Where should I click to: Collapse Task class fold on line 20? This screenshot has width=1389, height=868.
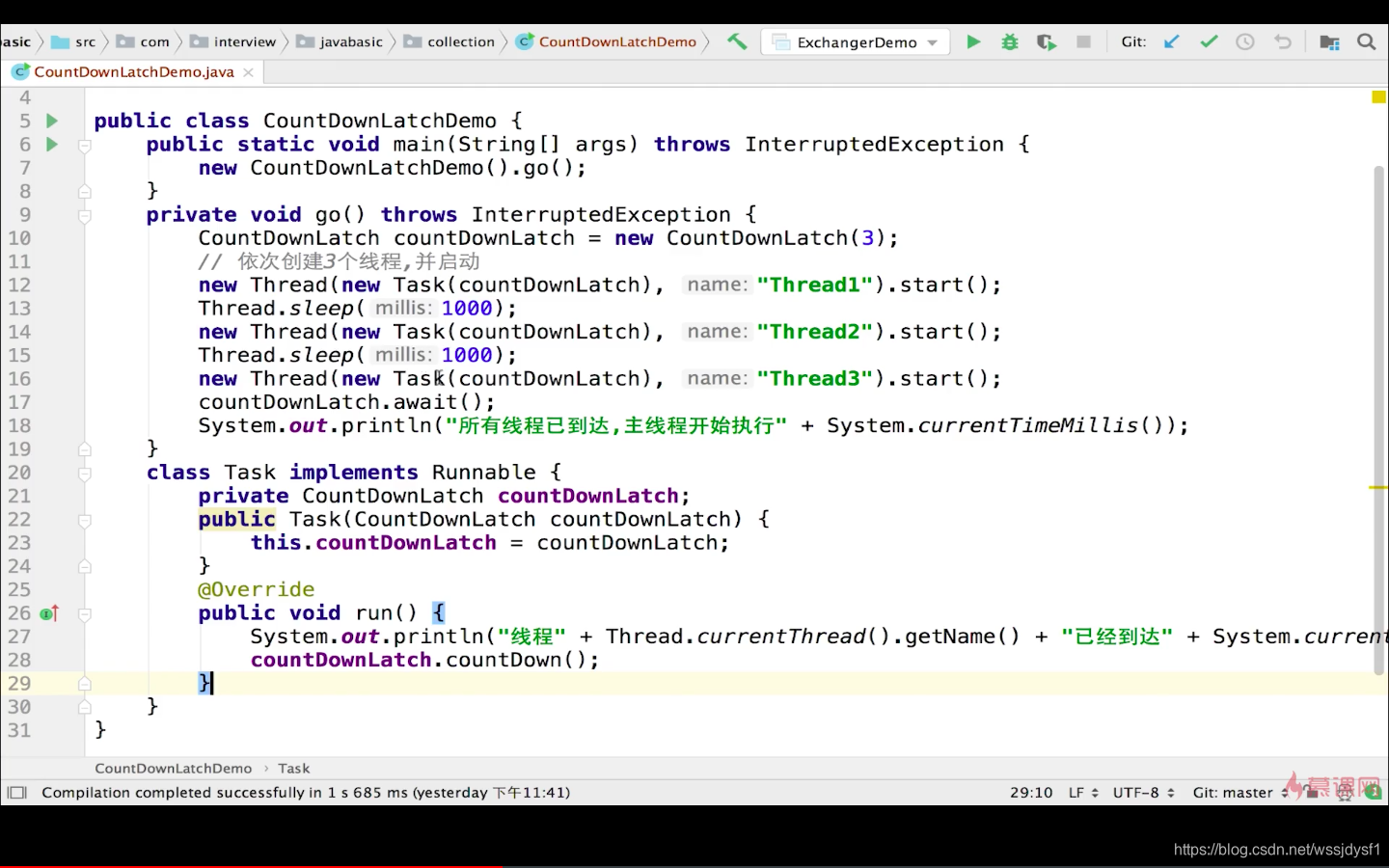[x=85, y=474]
